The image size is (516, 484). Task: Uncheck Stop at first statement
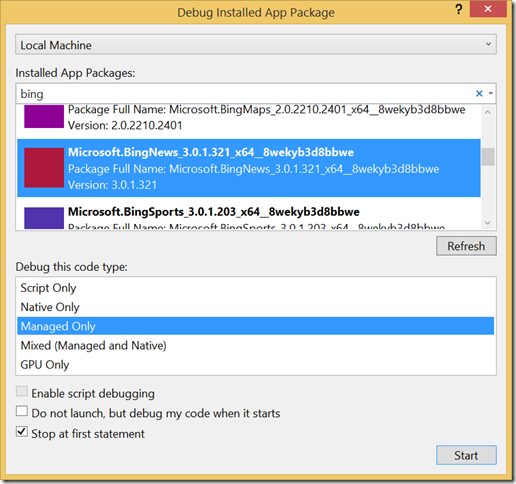point(22,432)
